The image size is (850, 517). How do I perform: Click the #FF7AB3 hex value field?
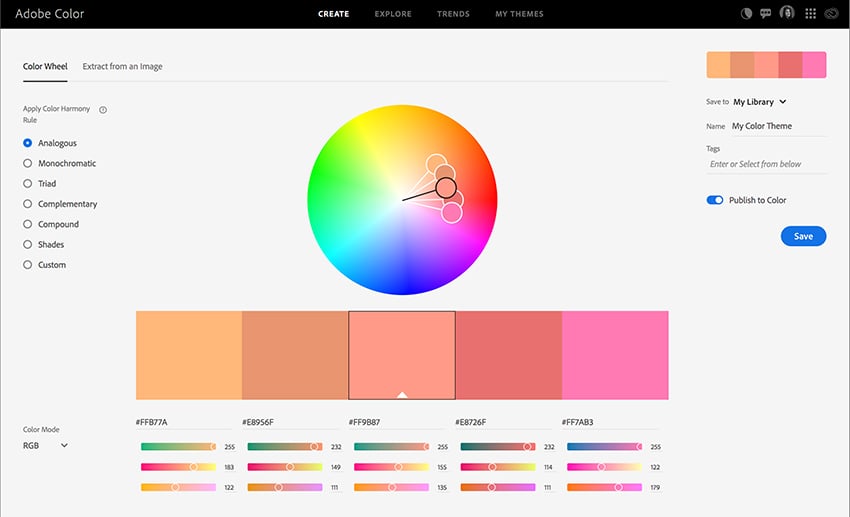point(610,422)
